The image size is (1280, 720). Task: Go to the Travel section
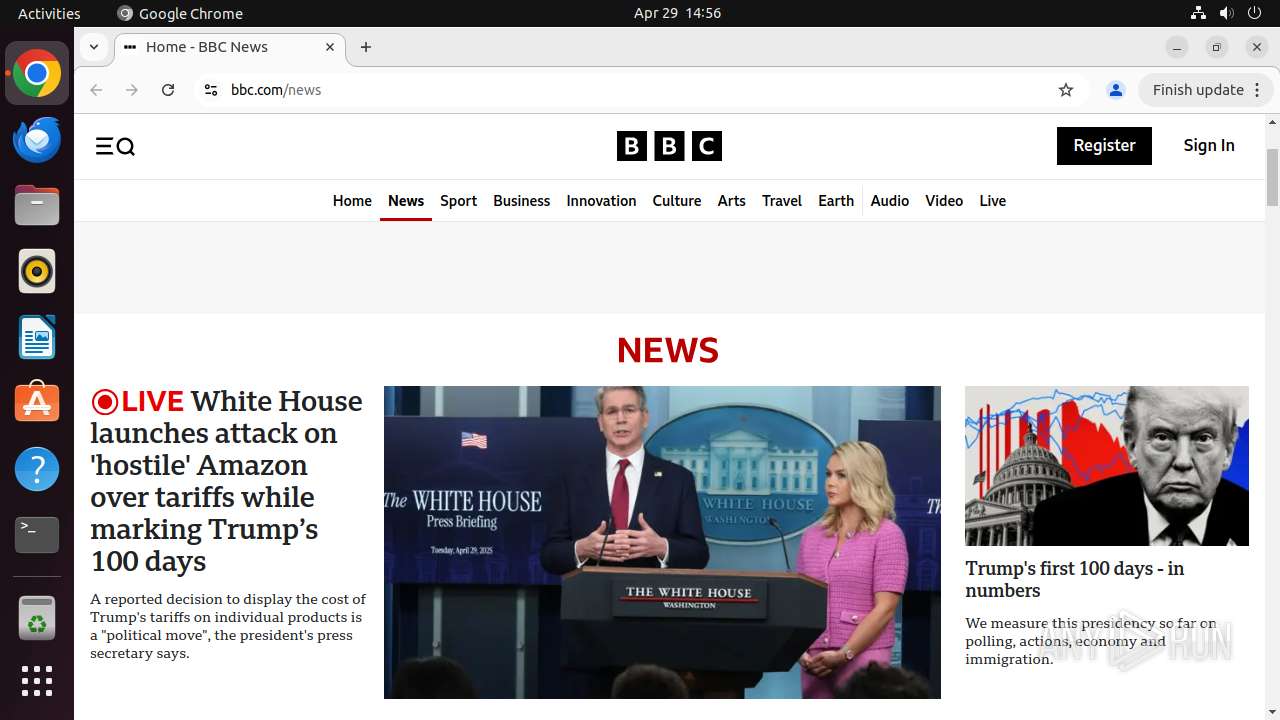point(782,201)
